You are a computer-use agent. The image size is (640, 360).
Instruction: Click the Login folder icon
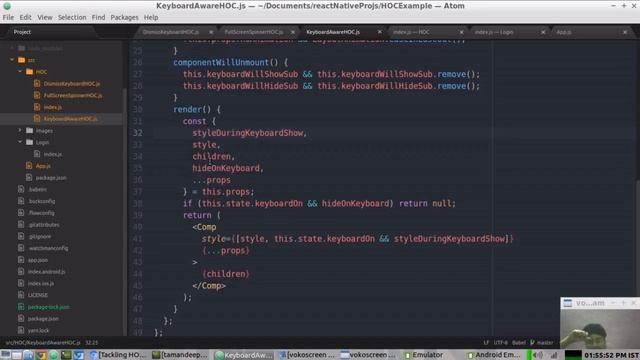pyautogui.click(x=29, y=142)
